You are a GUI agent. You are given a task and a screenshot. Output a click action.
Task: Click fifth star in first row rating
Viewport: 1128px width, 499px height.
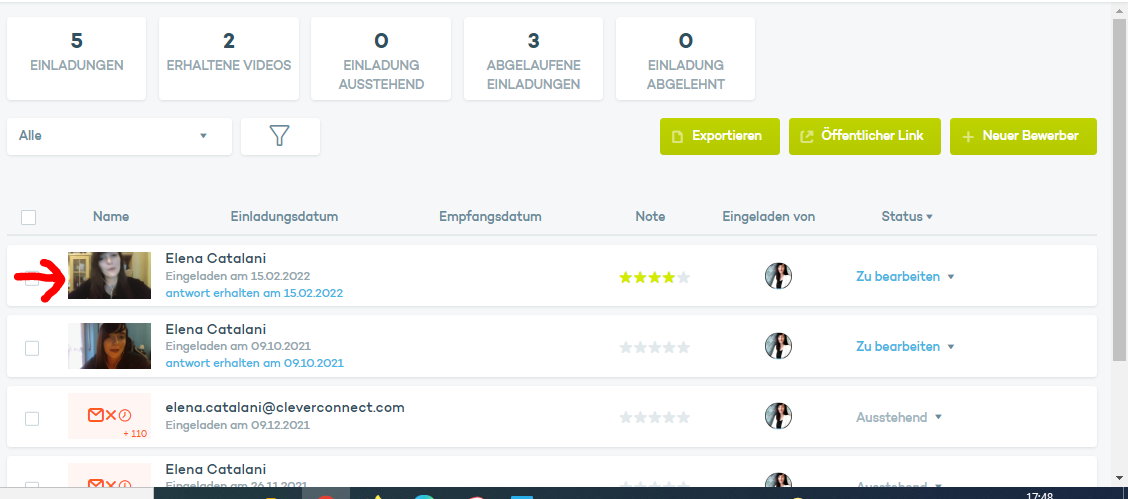pos(684,277)
